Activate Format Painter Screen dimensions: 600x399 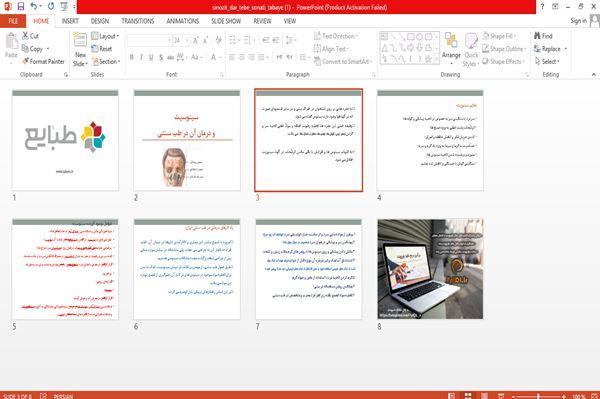pyautogui.click(x=43, y=61)
